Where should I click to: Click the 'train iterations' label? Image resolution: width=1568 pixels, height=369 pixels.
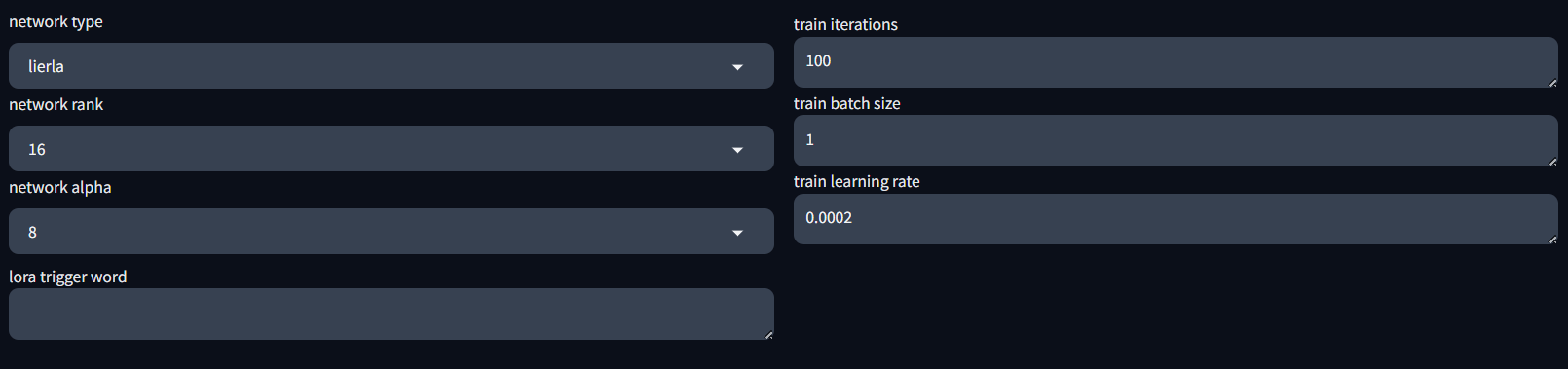[x=845, y=24]
